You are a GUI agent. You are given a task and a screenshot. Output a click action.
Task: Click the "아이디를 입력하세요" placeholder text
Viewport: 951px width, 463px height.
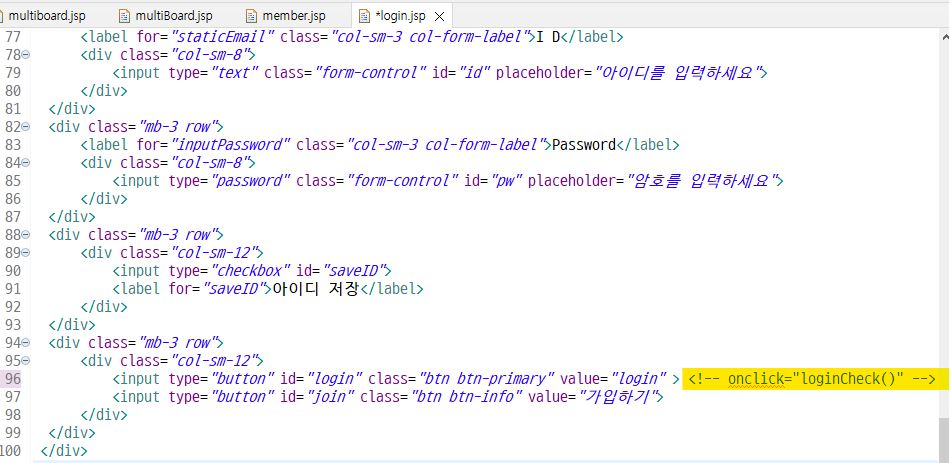[x=676, y=73]
